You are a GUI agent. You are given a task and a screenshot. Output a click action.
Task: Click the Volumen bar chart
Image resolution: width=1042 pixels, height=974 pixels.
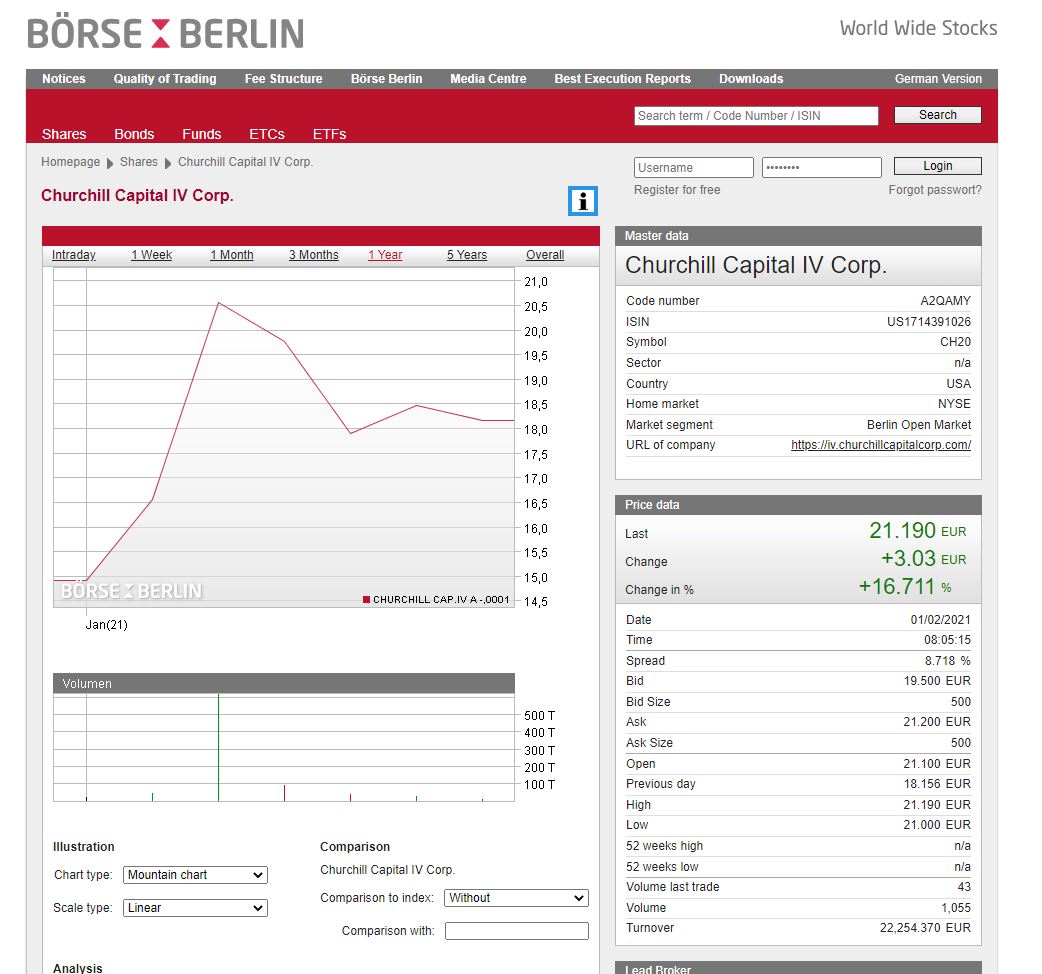tap(284, 747)
